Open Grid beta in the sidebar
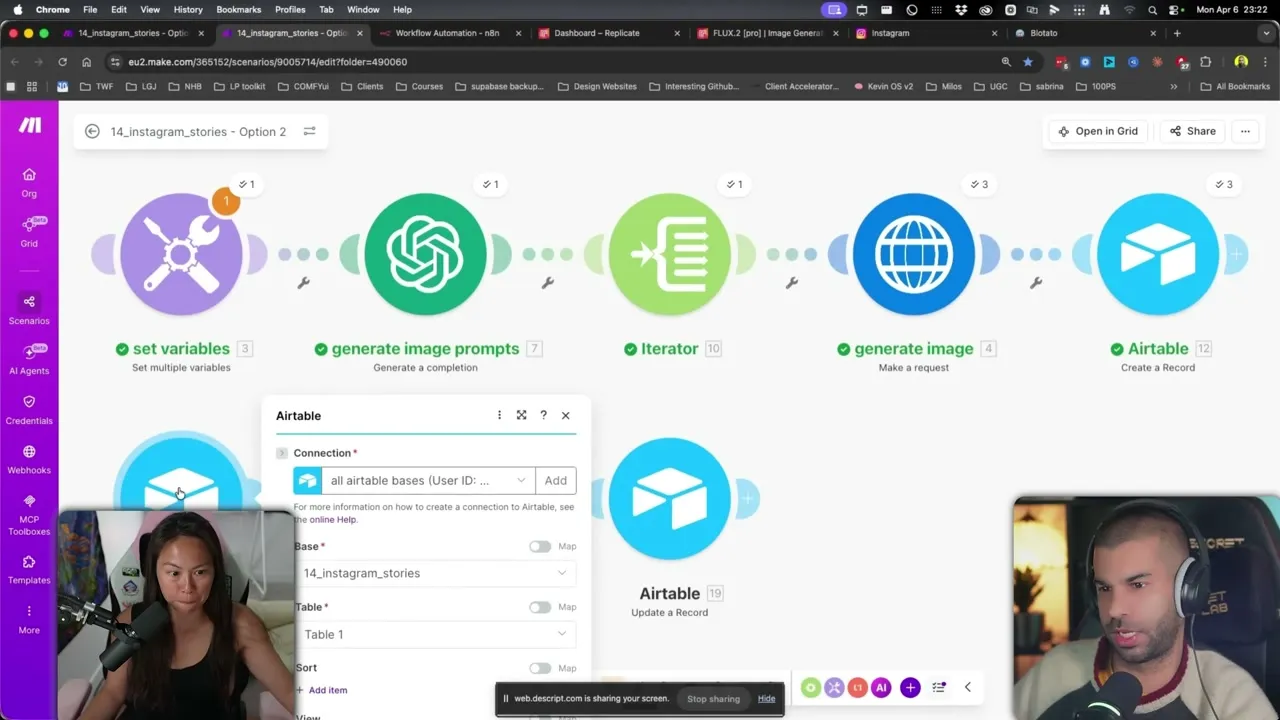The height and width of the screenshot is (720, 1280). [x=29, y=232]
